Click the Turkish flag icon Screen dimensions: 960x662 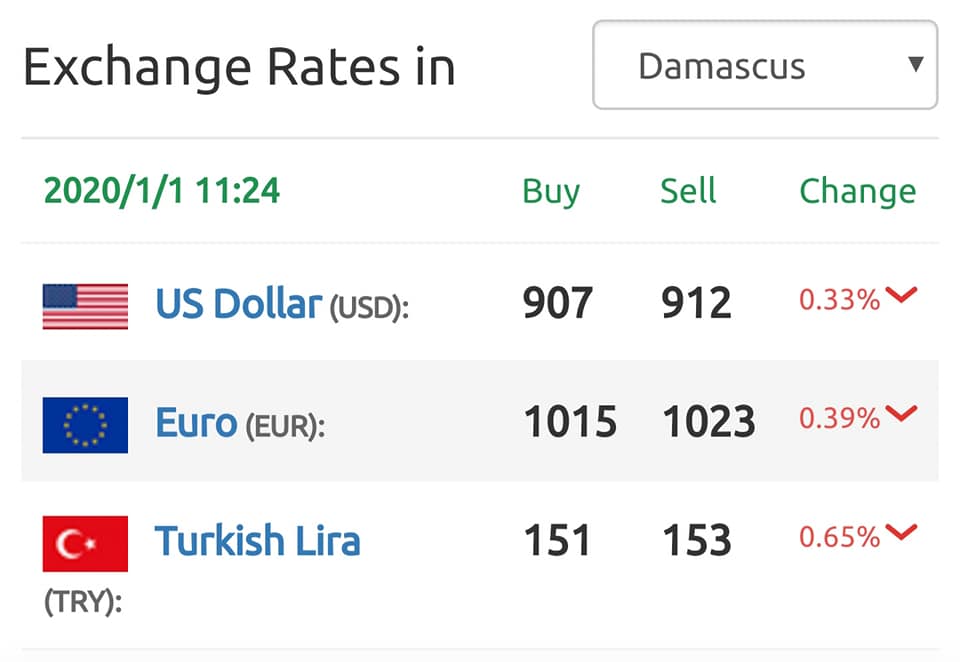[x=85, y=543]
